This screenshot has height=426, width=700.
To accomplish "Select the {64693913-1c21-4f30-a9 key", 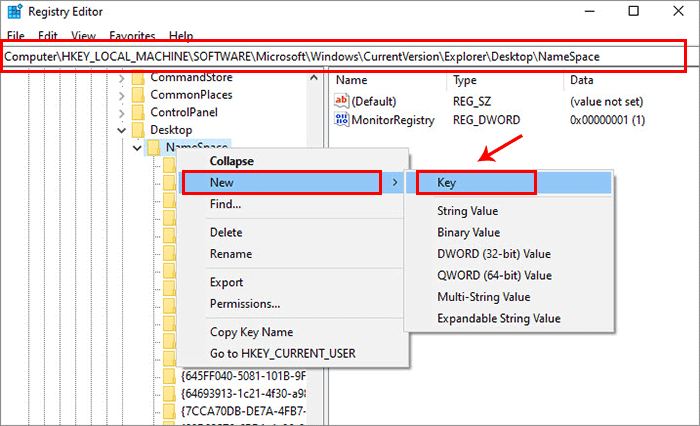I will click(x=243, y=393).
